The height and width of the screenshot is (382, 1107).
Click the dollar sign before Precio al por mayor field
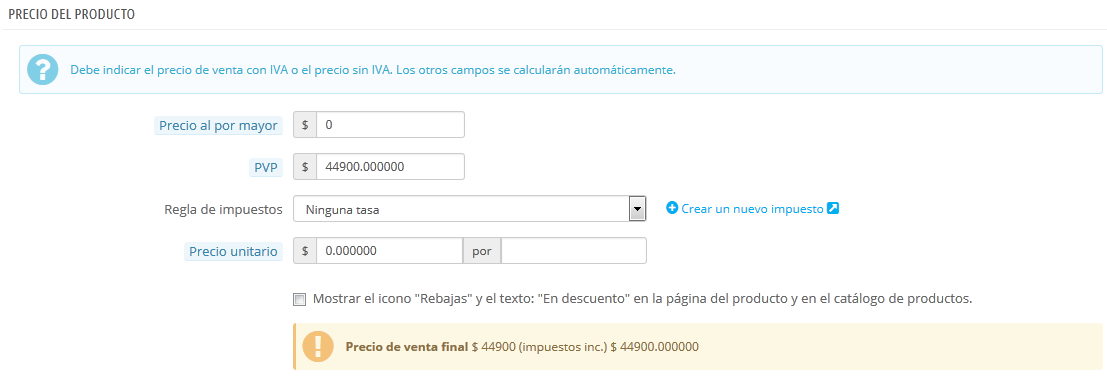tap(305, 124)
